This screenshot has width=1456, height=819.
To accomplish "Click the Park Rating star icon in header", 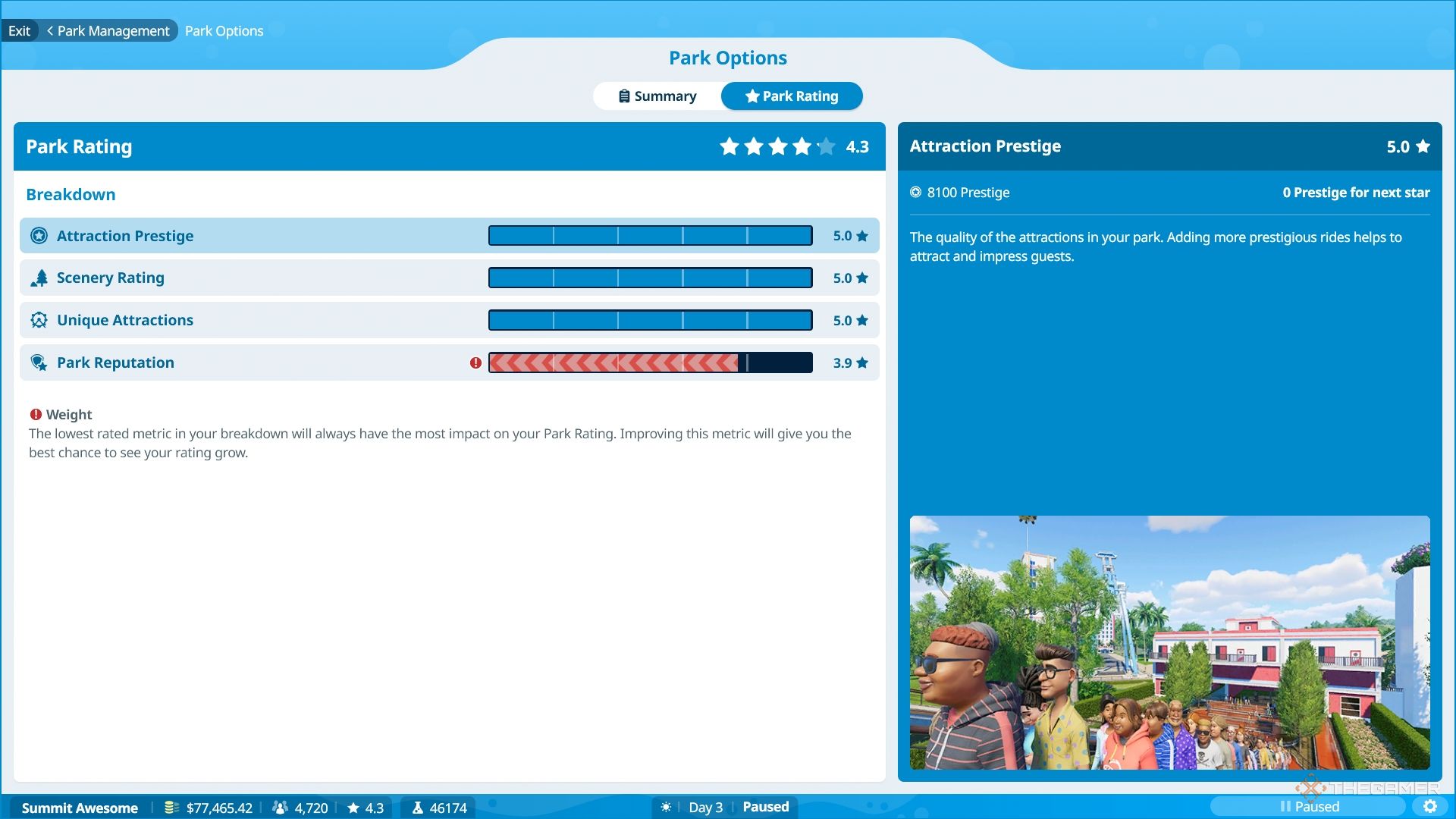I will [x=751, y=96].
